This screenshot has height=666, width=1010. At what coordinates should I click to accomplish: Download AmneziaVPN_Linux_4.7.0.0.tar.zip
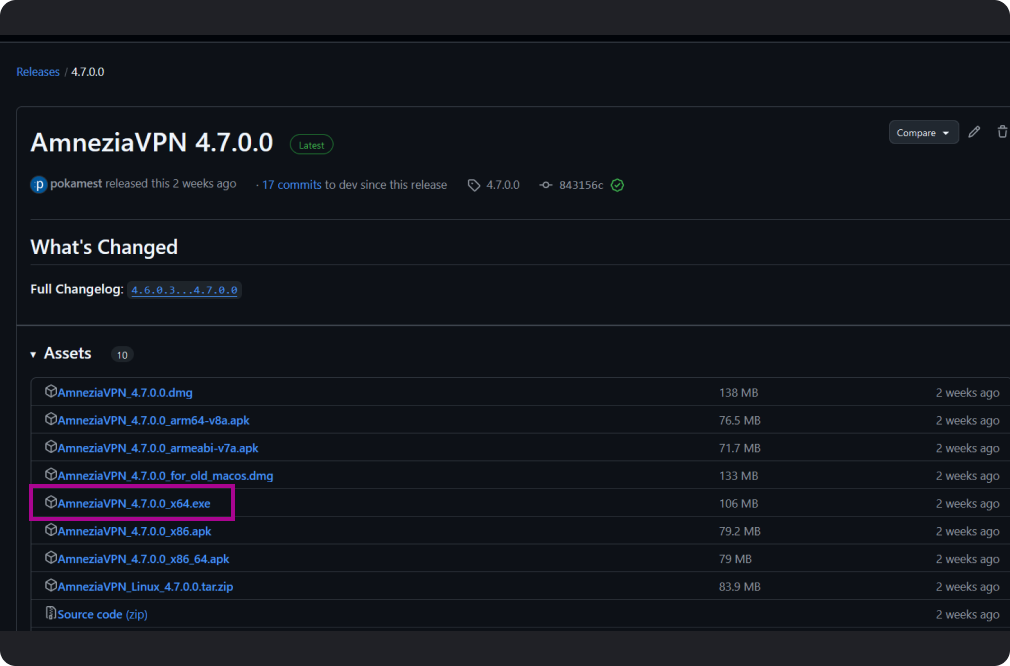pos(145,587)
